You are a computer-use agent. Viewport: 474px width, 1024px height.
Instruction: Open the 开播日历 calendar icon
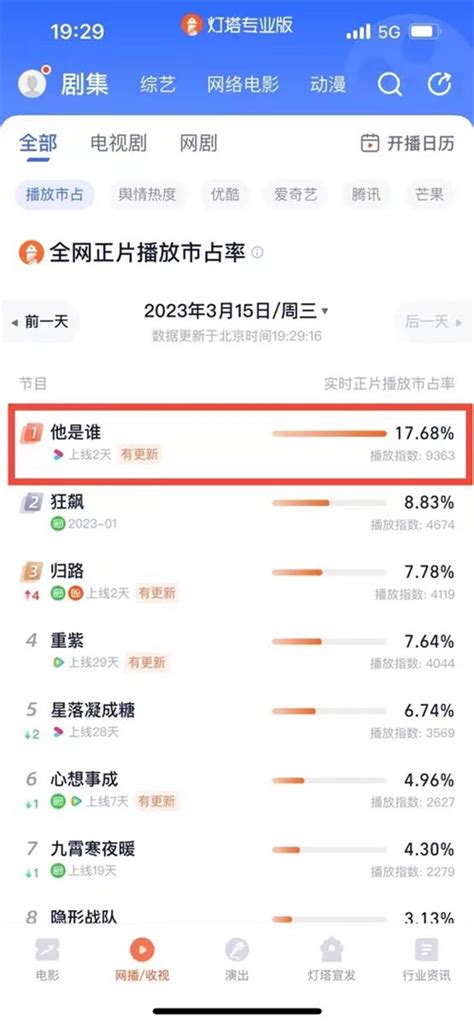pos(370,143)
